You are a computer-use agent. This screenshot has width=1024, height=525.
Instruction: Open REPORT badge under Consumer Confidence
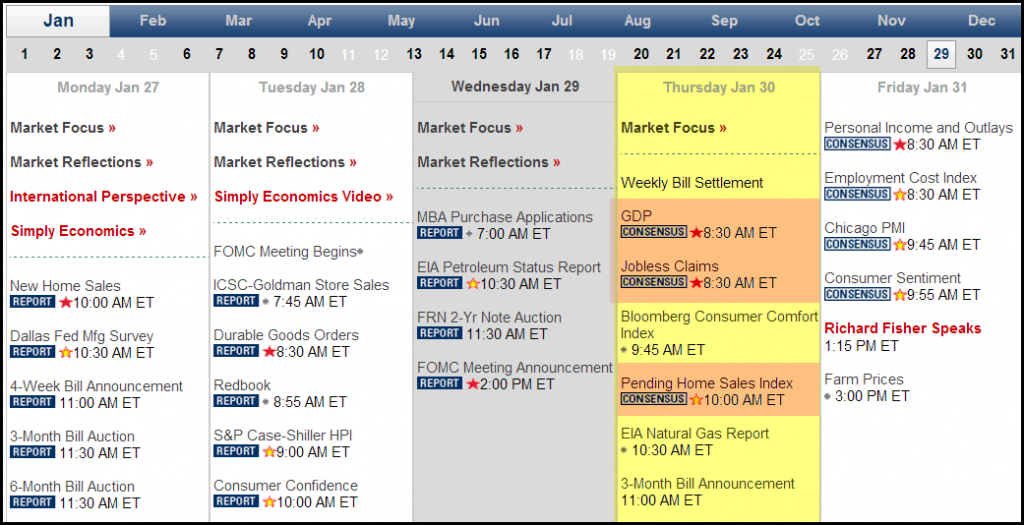pos(236,501)
